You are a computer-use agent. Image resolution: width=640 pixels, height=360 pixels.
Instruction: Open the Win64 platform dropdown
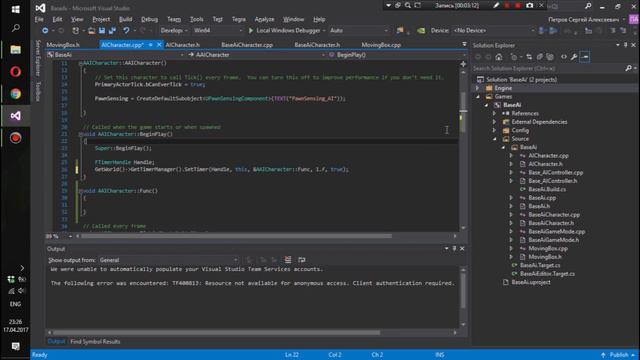coord(218,31)
